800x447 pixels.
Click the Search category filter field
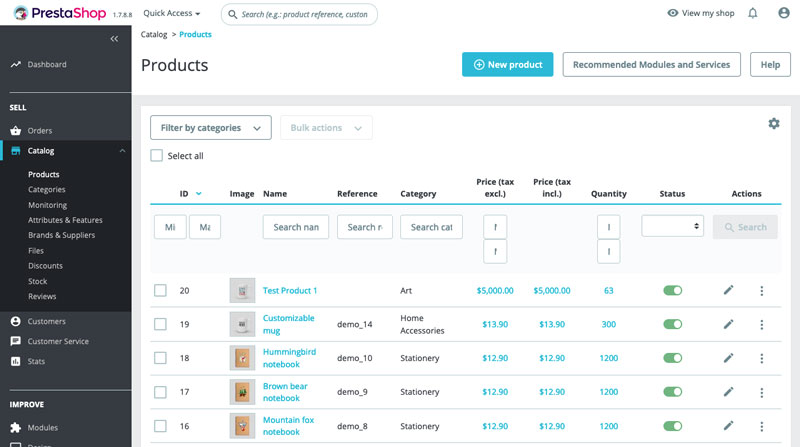coord(432,227)
